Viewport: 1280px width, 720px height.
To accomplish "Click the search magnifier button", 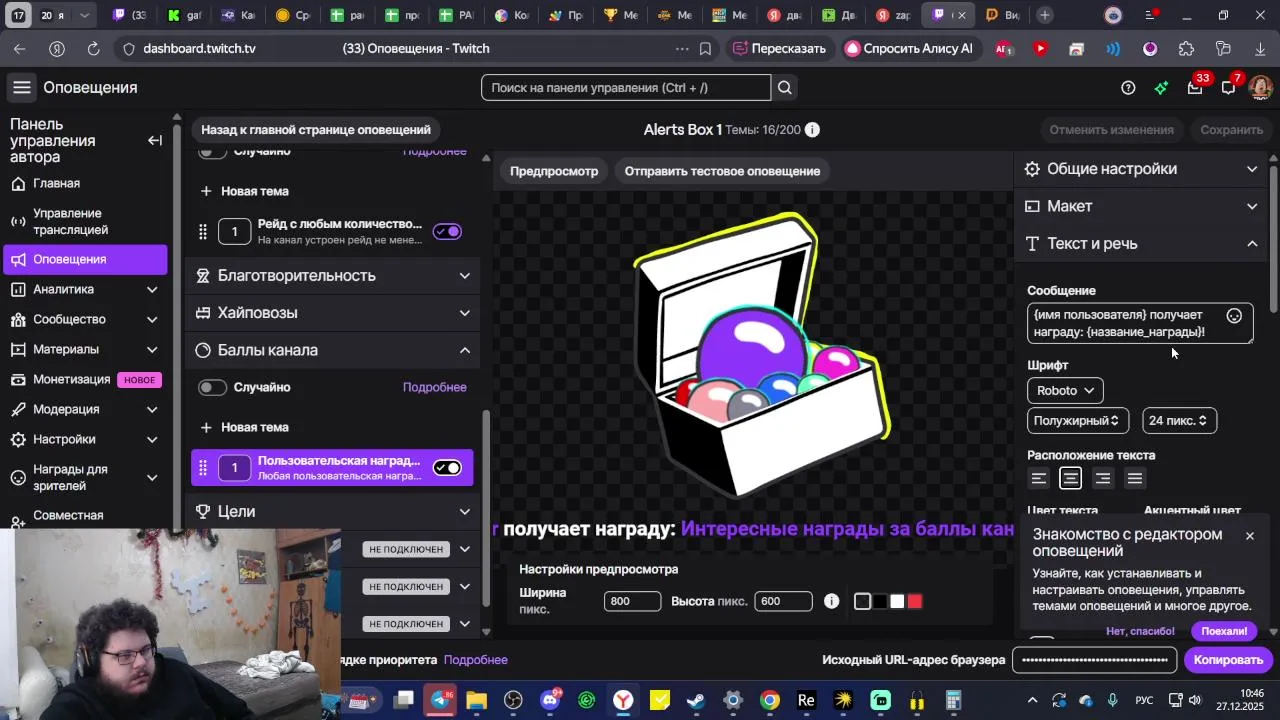I will (785, 88).
